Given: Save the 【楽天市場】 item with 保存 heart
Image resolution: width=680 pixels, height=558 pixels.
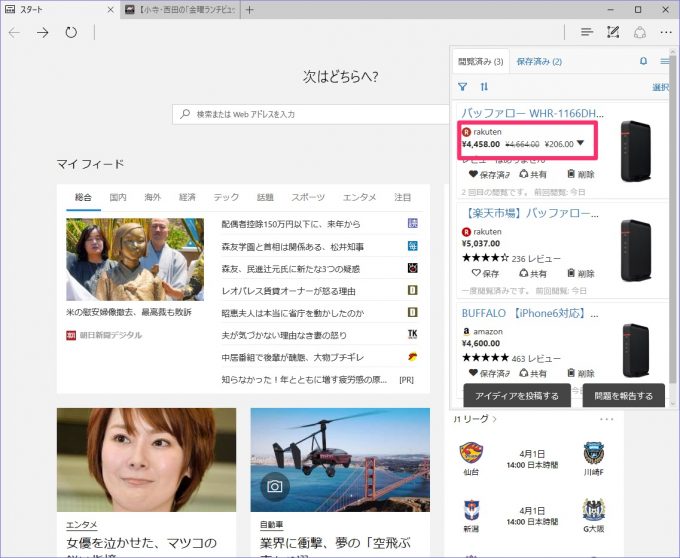Looking at the screenshot, I should point(485,274).
